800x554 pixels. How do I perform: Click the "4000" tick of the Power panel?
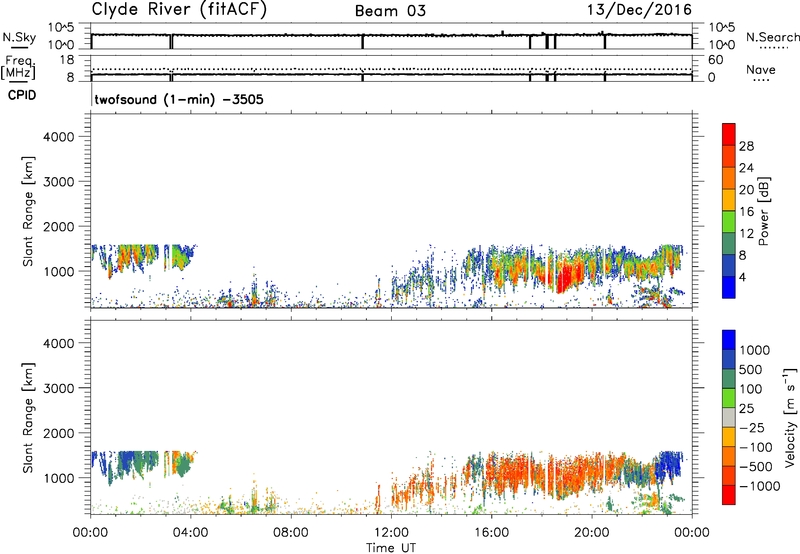coord(59,137)
